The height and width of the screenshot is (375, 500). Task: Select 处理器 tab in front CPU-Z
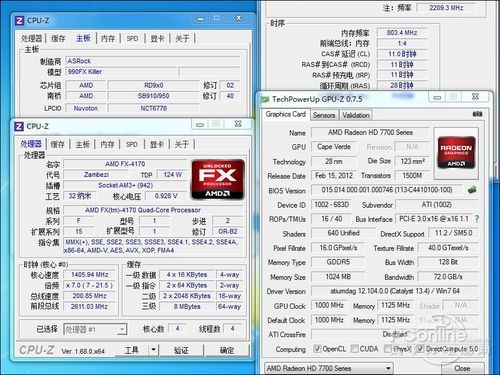31,144
